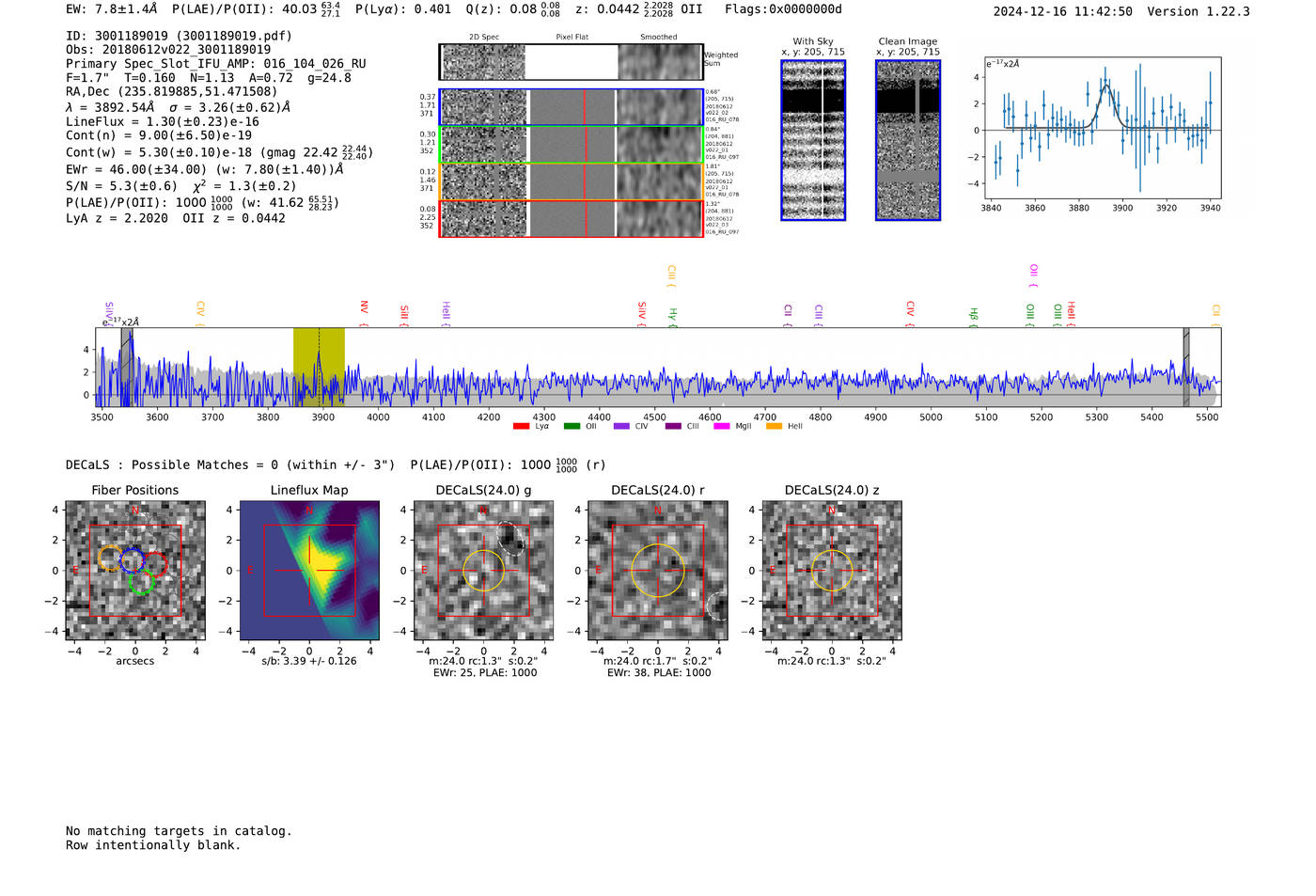Image resolution: width=1316 pixels, height=896 pixels.
Task: Click the orange HeII legend swatch
Action: 775,426
